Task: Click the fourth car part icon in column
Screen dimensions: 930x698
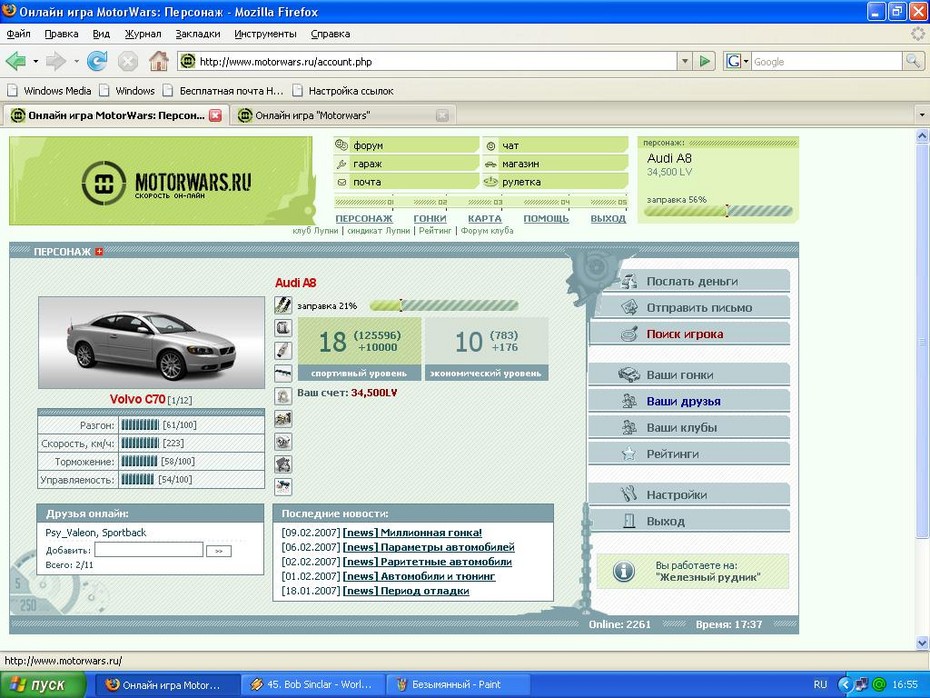Action: click(x=283, y=374)
